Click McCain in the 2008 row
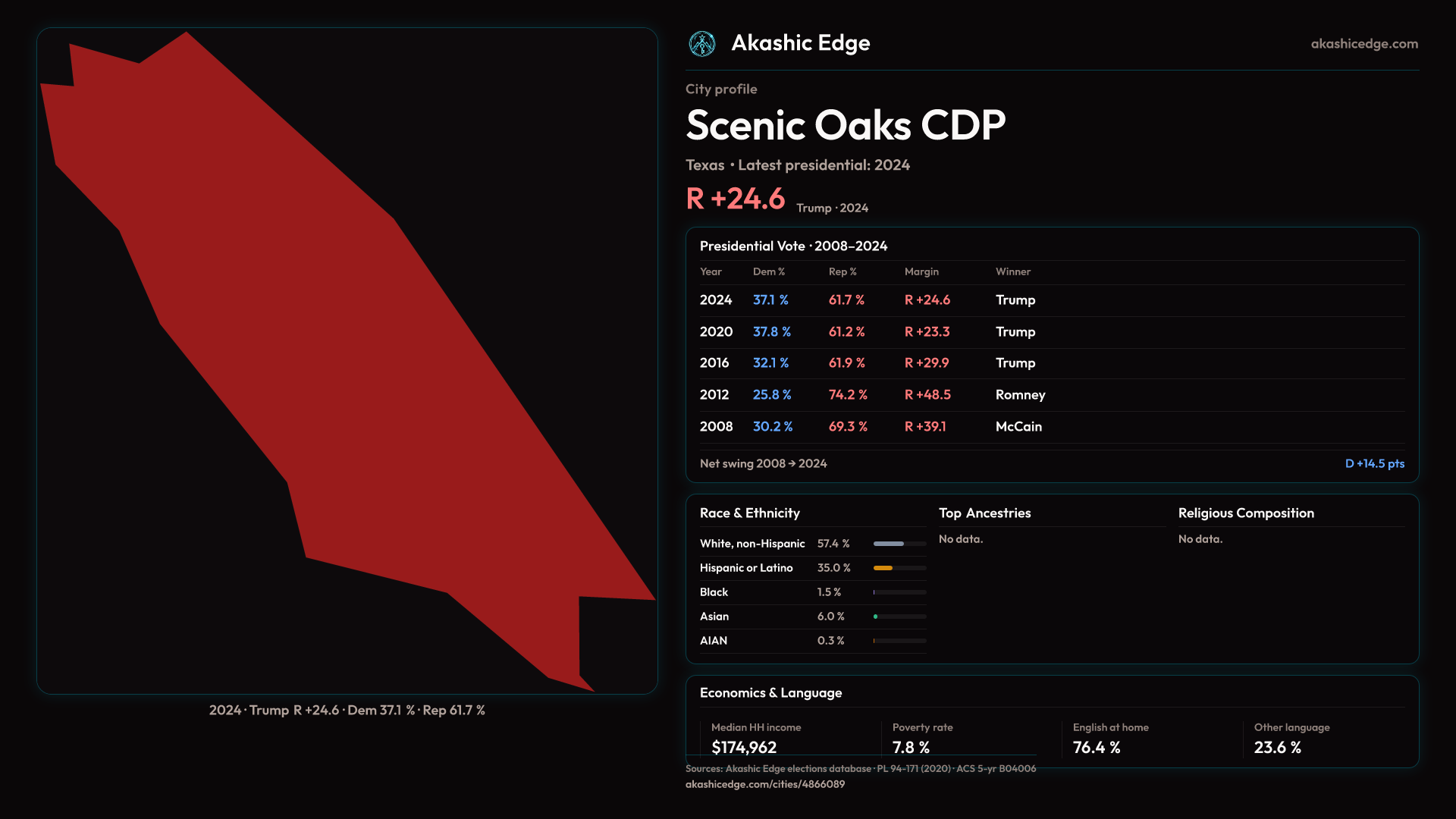Image resolution: width=1456 pixels, height=819 pixels. point(1018,427)
